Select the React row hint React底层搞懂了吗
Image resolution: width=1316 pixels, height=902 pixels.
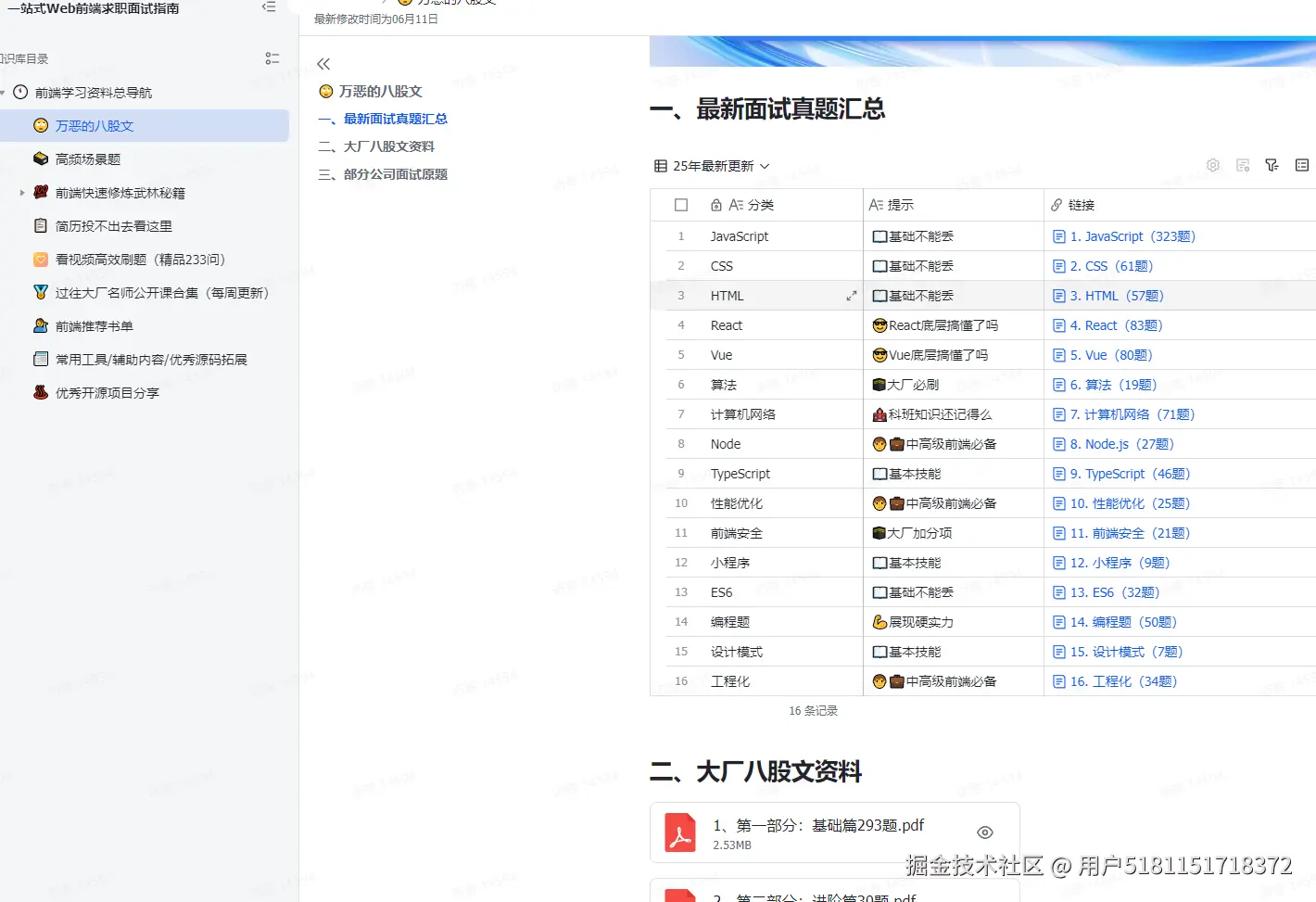coord(936,324)
